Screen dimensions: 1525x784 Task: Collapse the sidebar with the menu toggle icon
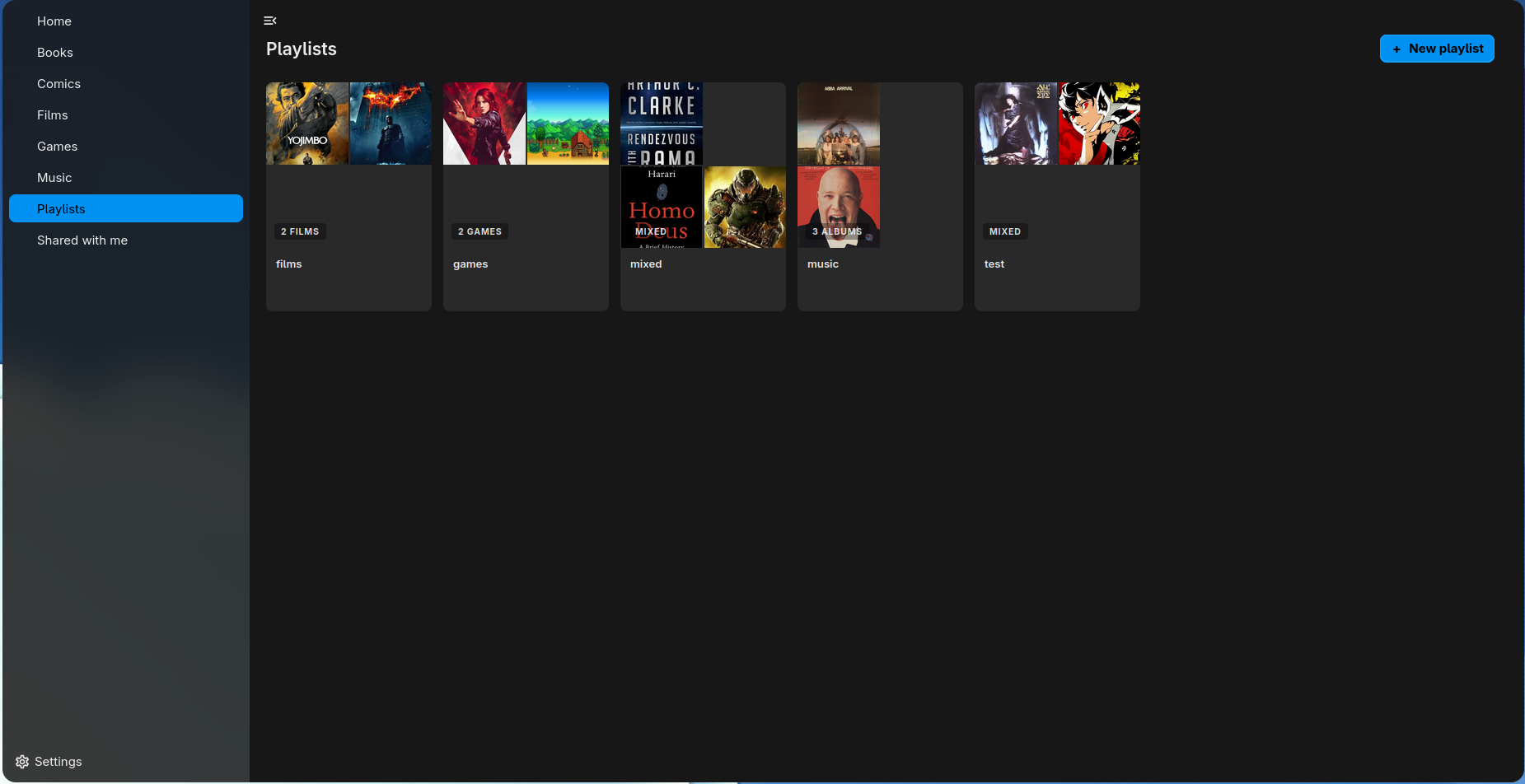[x=270, y=21]
